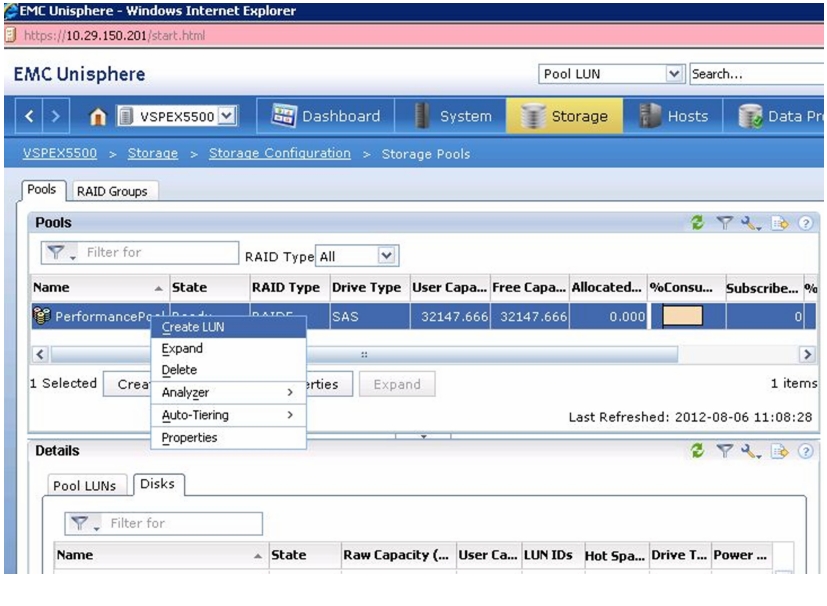Refresh the Details panel
827x606 pixels.
click(697, 451)
